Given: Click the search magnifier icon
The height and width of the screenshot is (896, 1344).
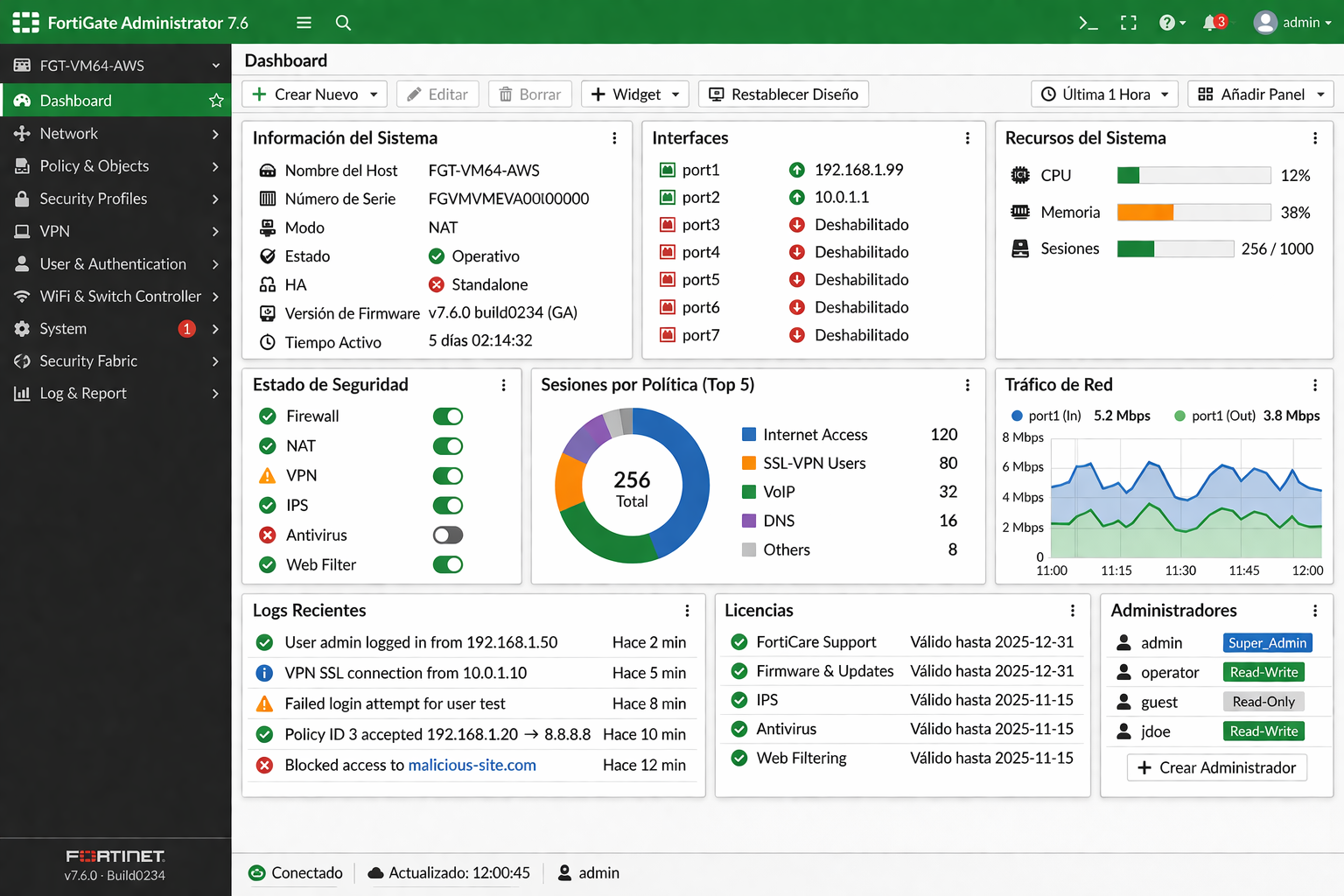Looking at the screenshot, I should [343, 23].
